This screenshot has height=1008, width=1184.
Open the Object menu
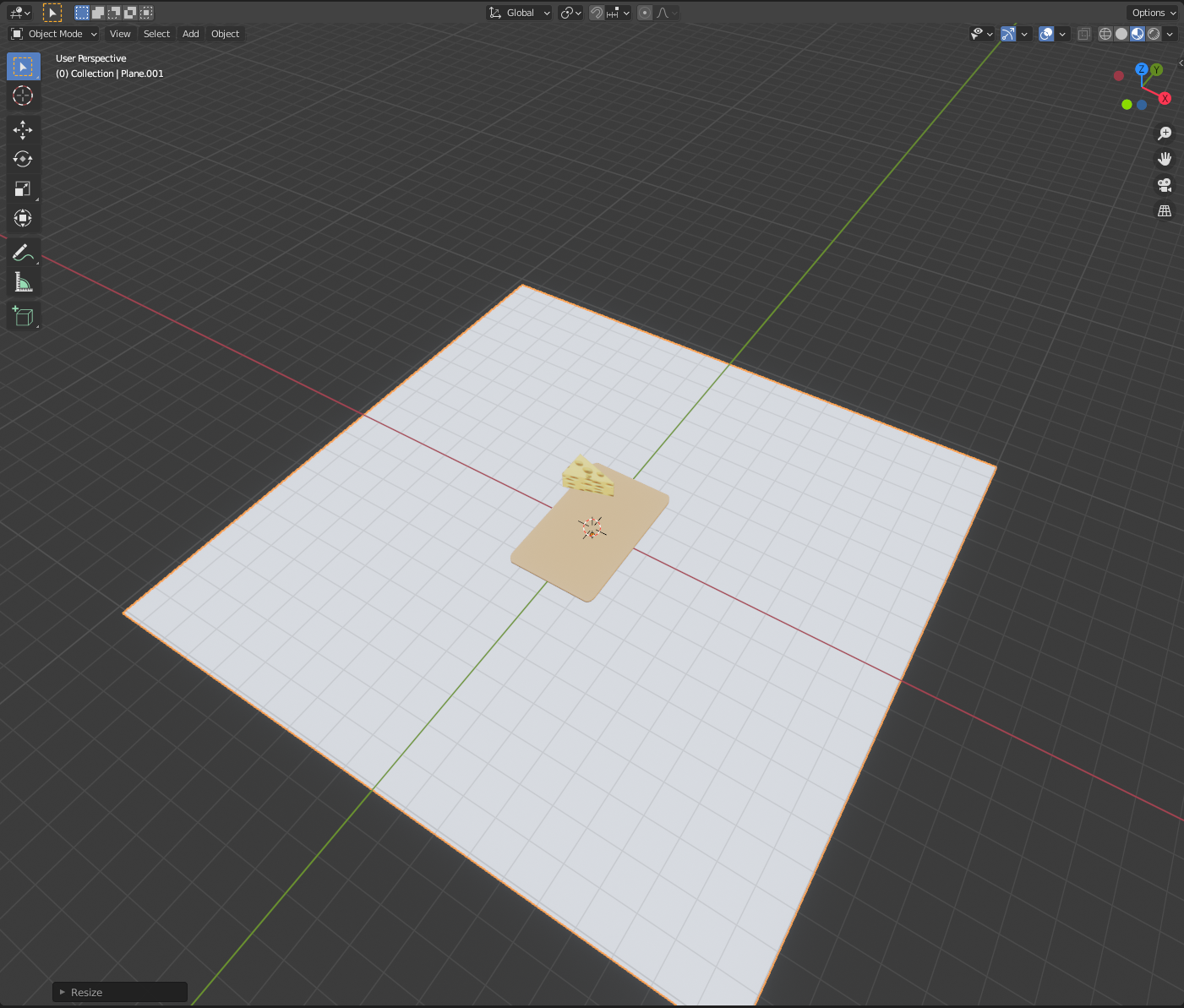point(226,34)
